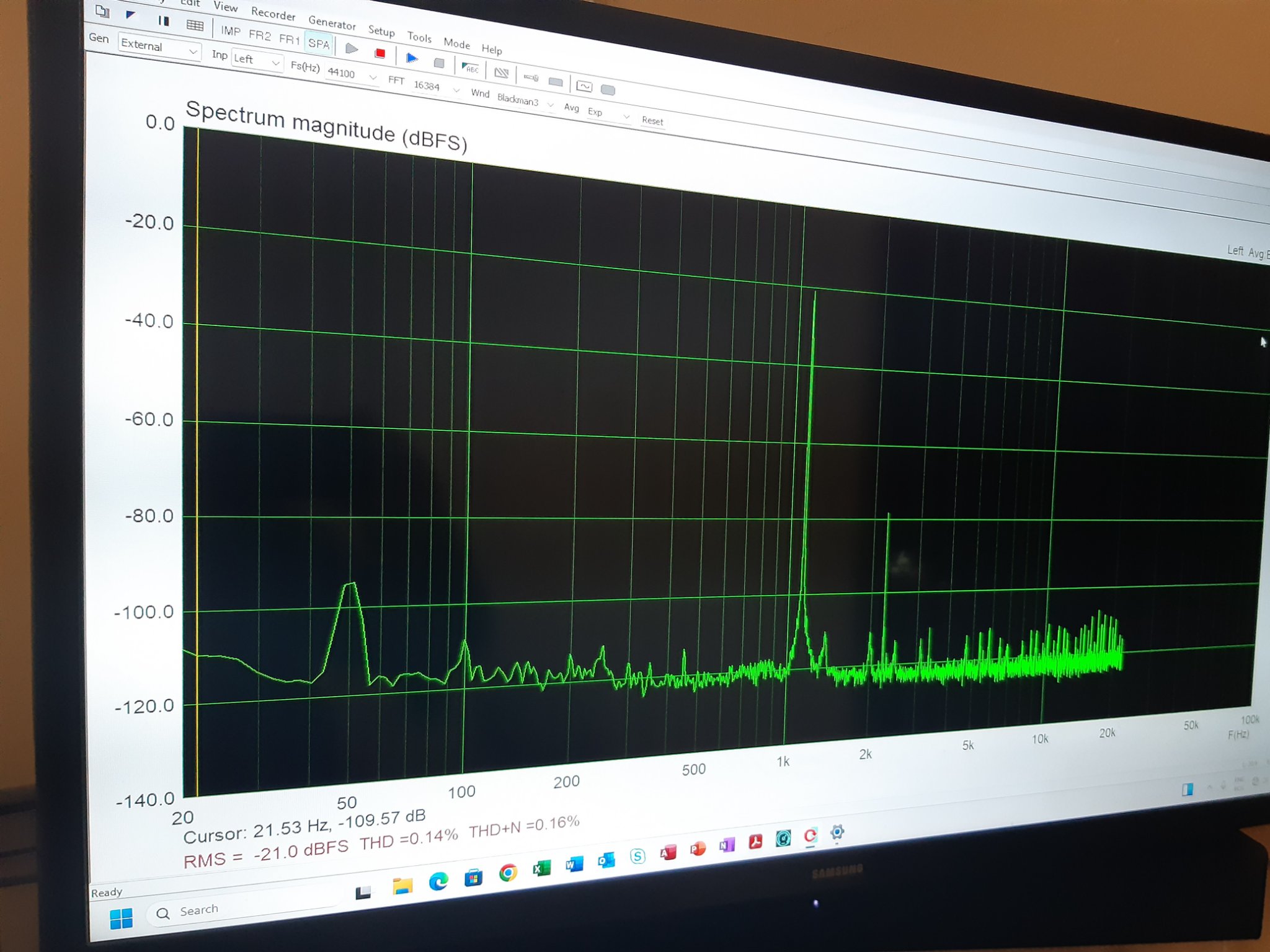Click the THD+N =0.16% readout

(x=524, y=826)
